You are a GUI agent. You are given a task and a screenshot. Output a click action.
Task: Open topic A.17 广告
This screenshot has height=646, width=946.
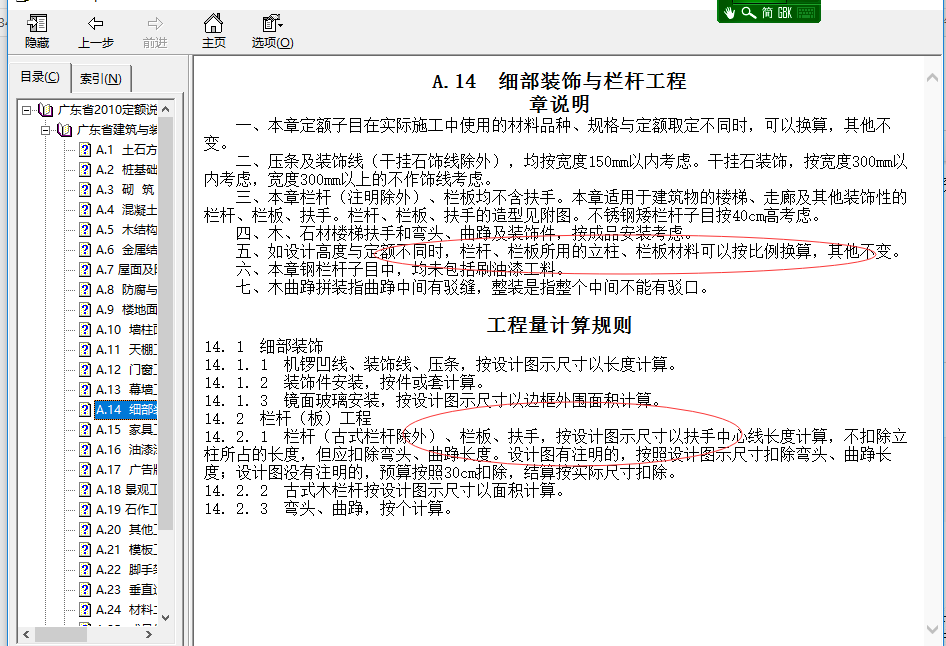[x=126, y=469]
